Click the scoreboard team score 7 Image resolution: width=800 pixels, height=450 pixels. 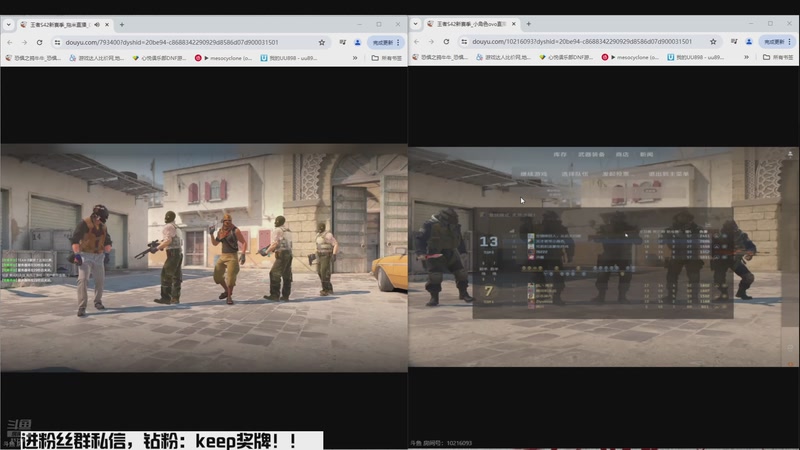488,291
